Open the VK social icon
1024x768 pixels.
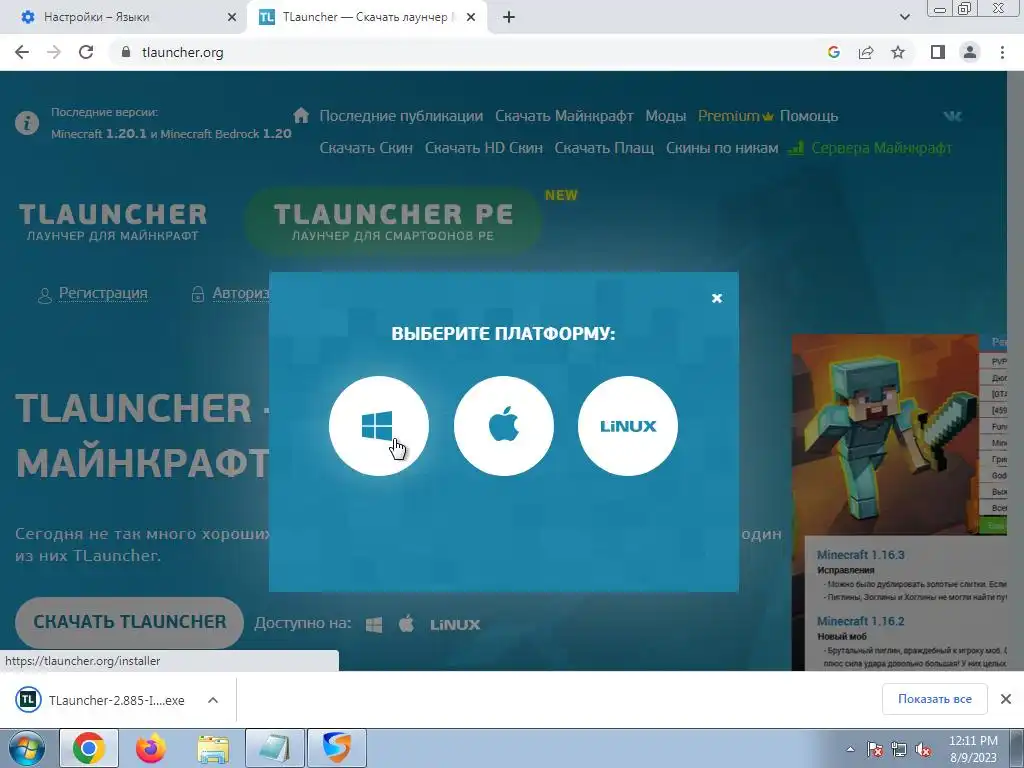(x=953, y=116)
